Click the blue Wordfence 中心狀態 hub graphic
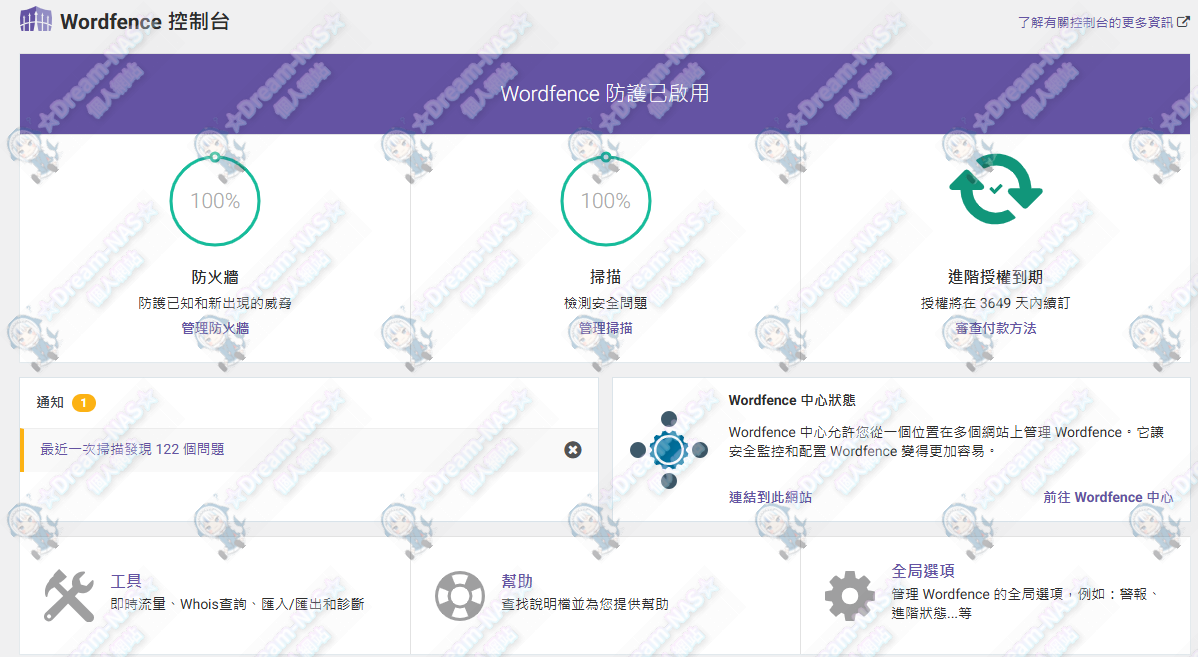The image size is (1198, 657). point(668,450)
